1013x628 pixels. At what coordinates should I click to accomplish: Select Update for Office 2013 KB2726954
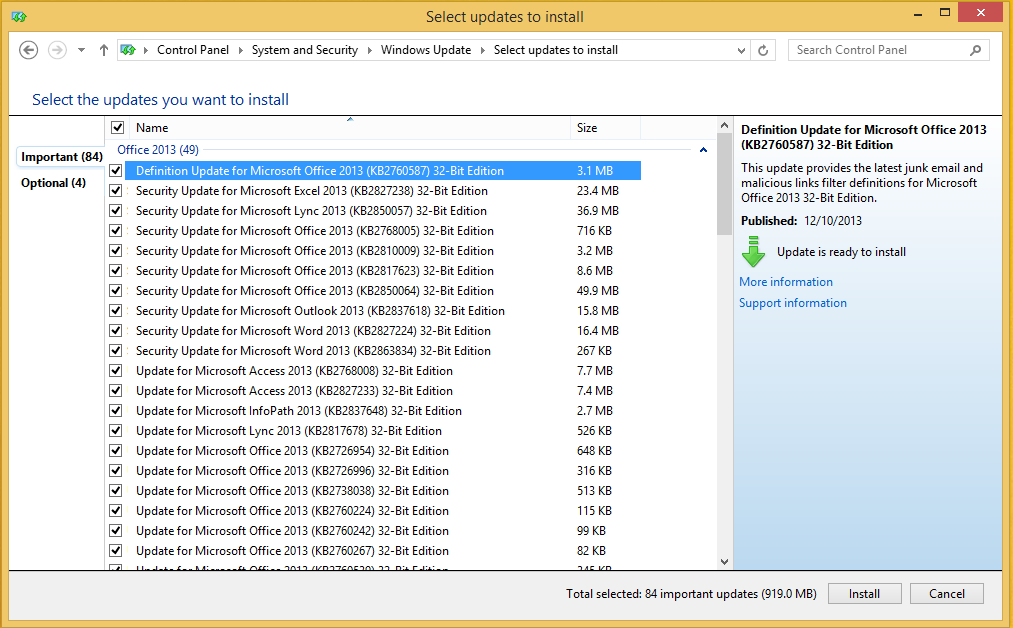(x=292, y=451)
